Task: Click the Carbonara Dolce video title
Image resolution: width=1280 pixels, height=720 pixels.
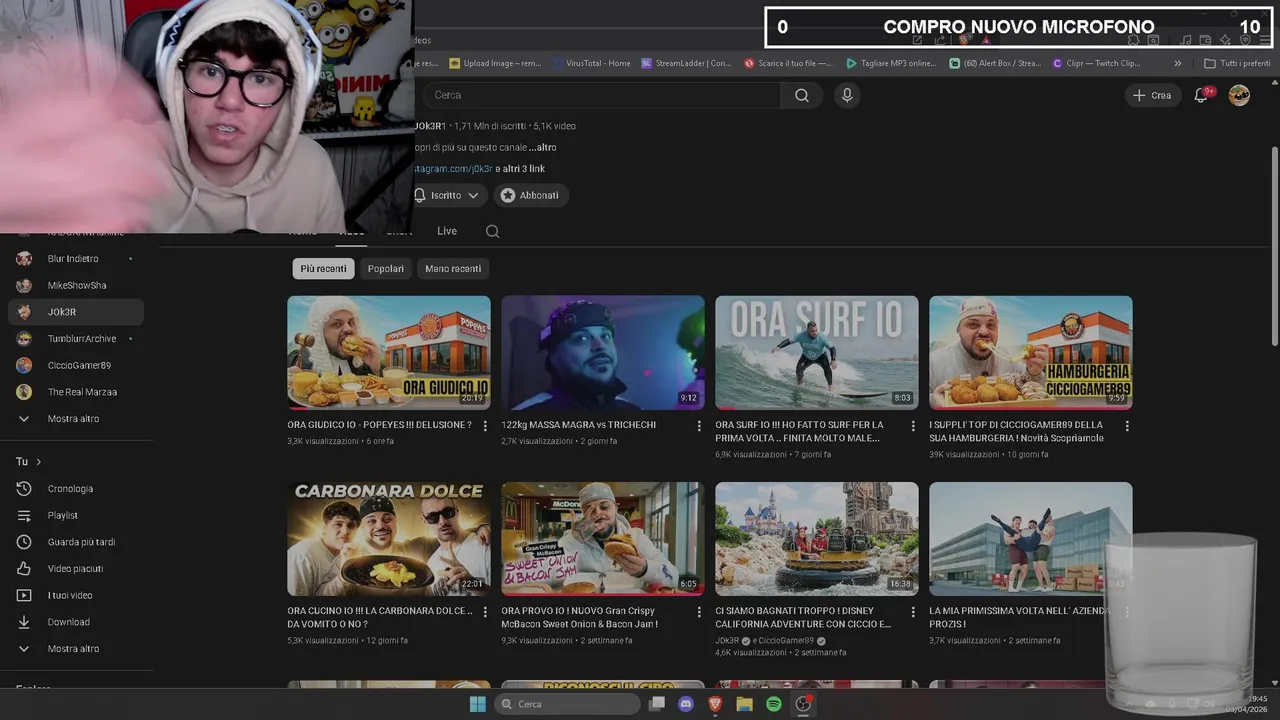Action: tap(380, 617)
